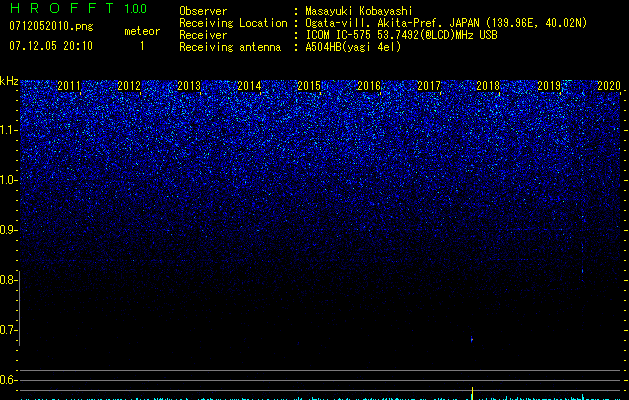
Task: Click the yellow signal peak below the 0.6 kHz line
Action: point(473,393)
